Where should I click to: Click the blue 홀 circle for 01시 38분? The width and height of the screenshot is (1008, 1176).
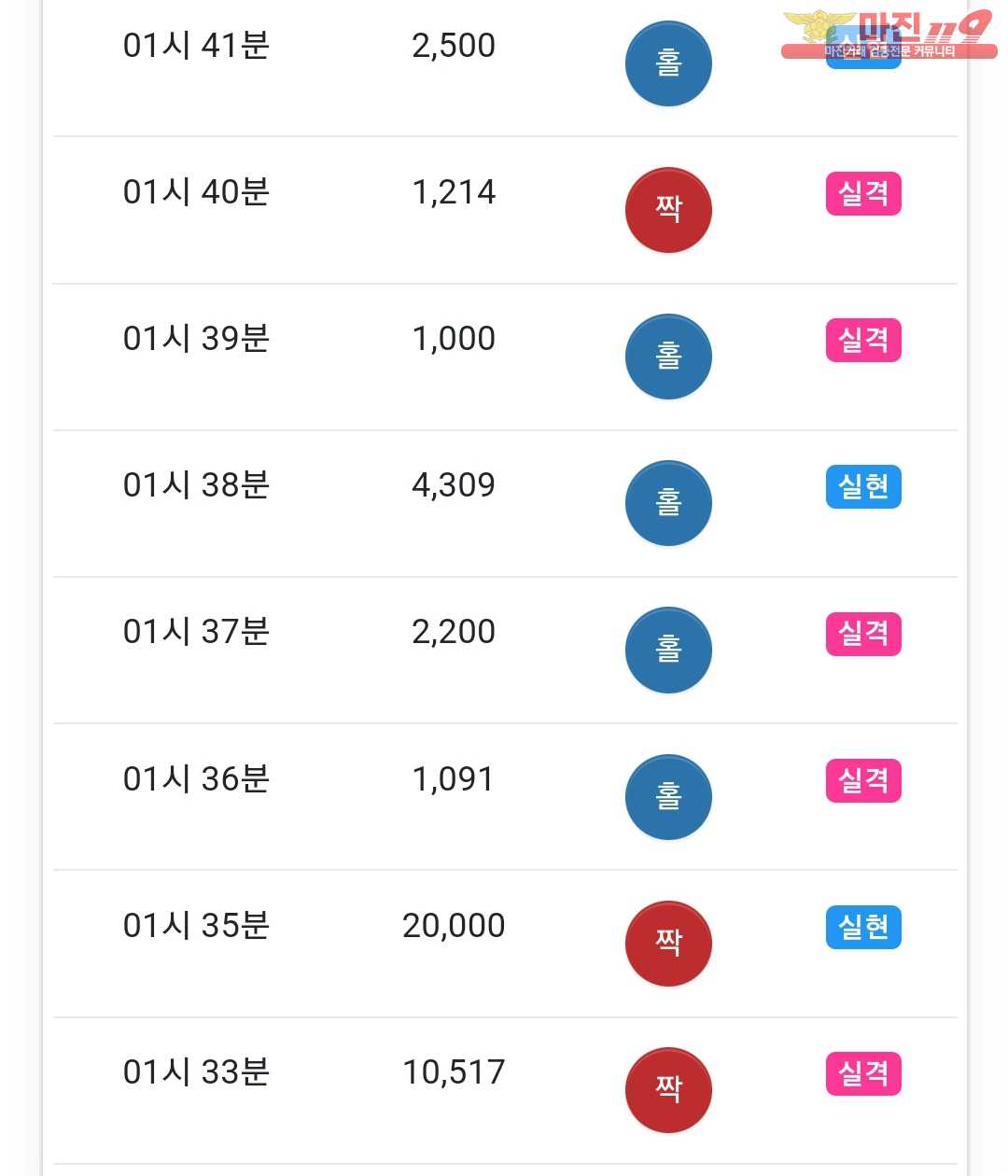pos(668,503)
